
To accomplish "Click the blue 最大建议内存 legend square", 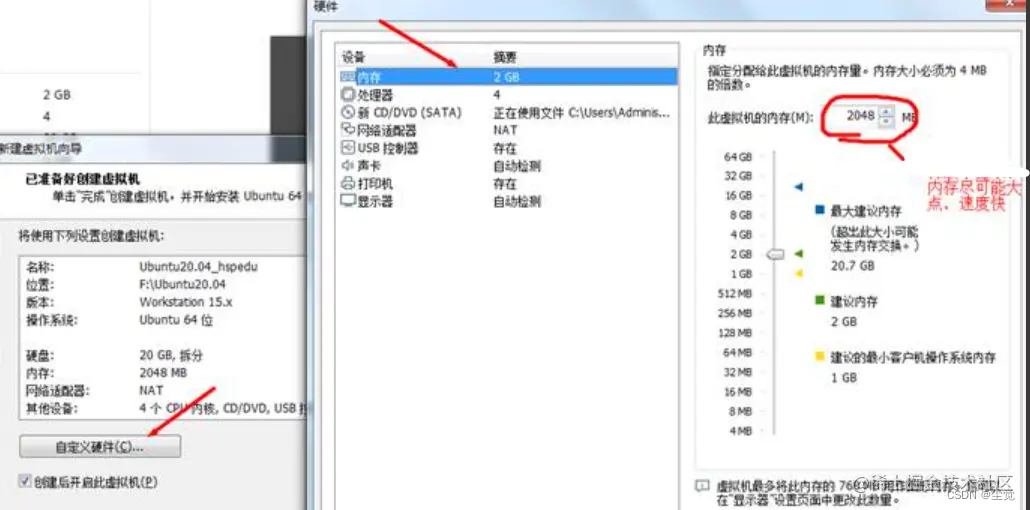I will 819,210.
